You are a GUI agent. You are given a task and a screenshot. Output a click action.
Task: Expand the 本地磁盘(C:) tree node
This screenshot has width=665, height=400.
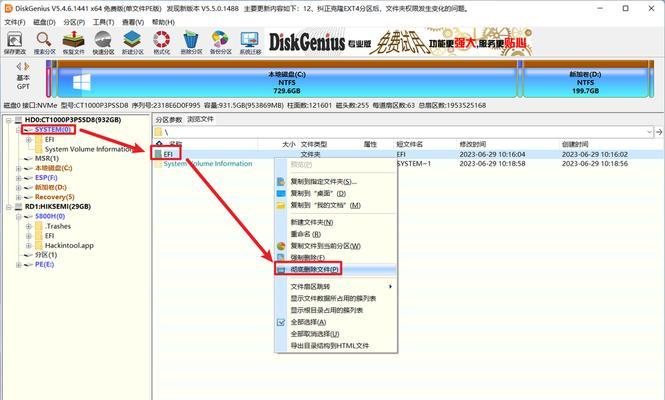18,168
